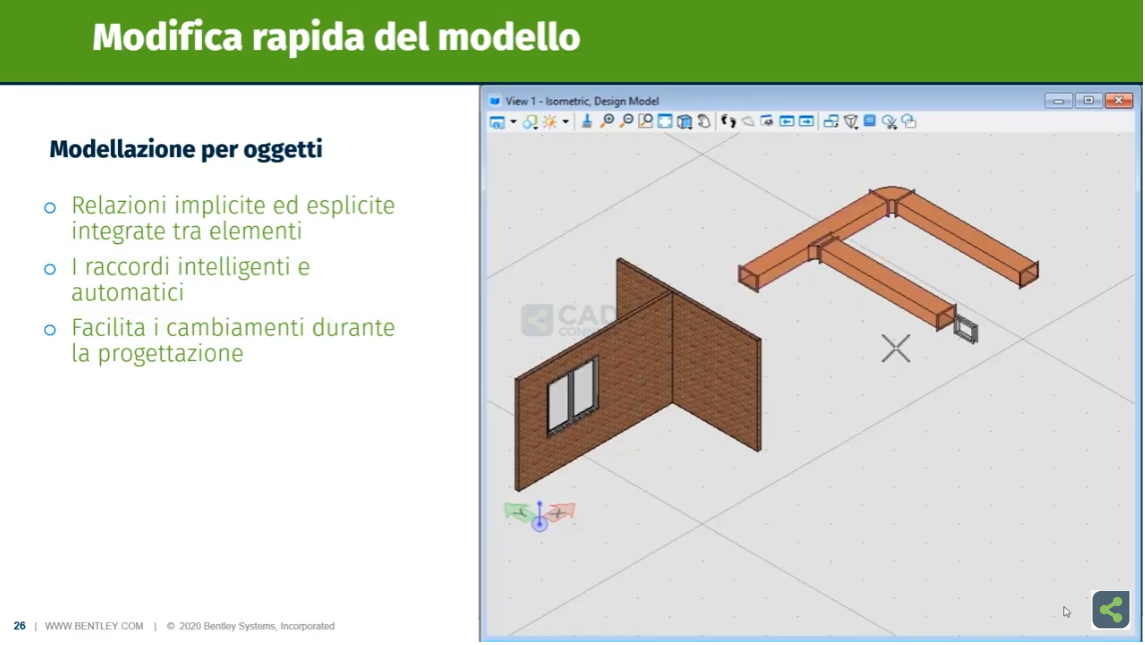Click the AccuDraw axis compass
Image resolution: width=1145 pixels, height=645 pixels.
pos(539,515)
